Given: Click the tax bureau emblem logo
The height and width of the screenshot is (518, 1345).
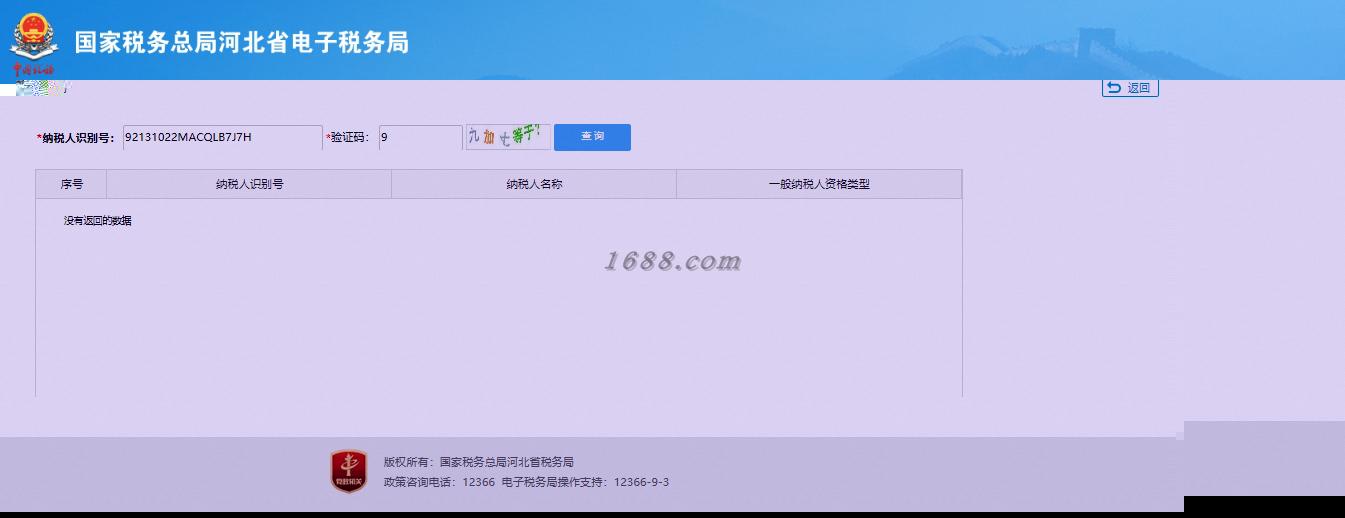Looking at the screenshot, I should coord(35,42).
